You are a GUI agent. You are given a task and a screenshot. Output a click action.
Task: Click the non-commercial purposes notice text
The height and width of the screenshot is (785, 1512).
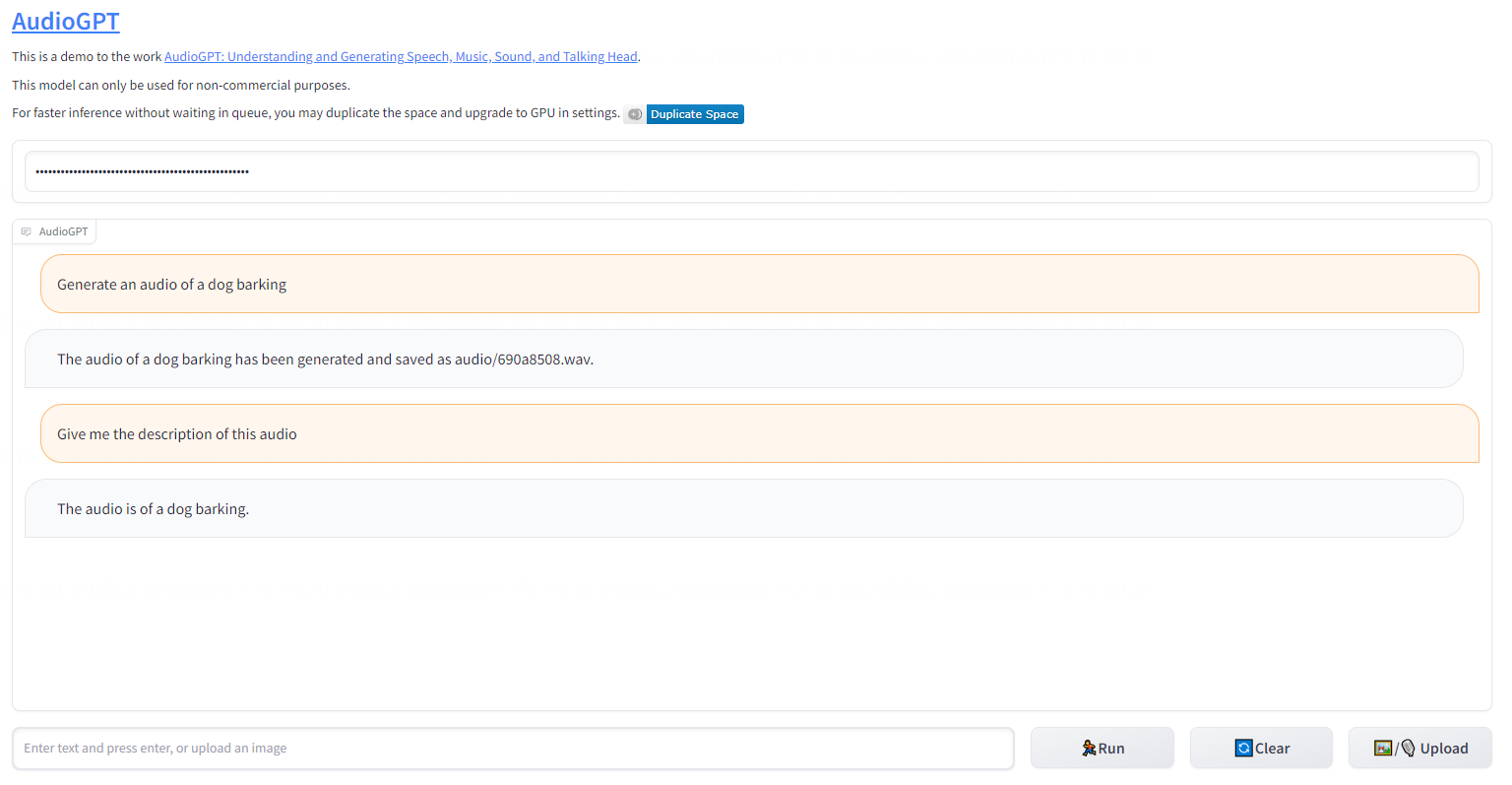pos(181,86)
